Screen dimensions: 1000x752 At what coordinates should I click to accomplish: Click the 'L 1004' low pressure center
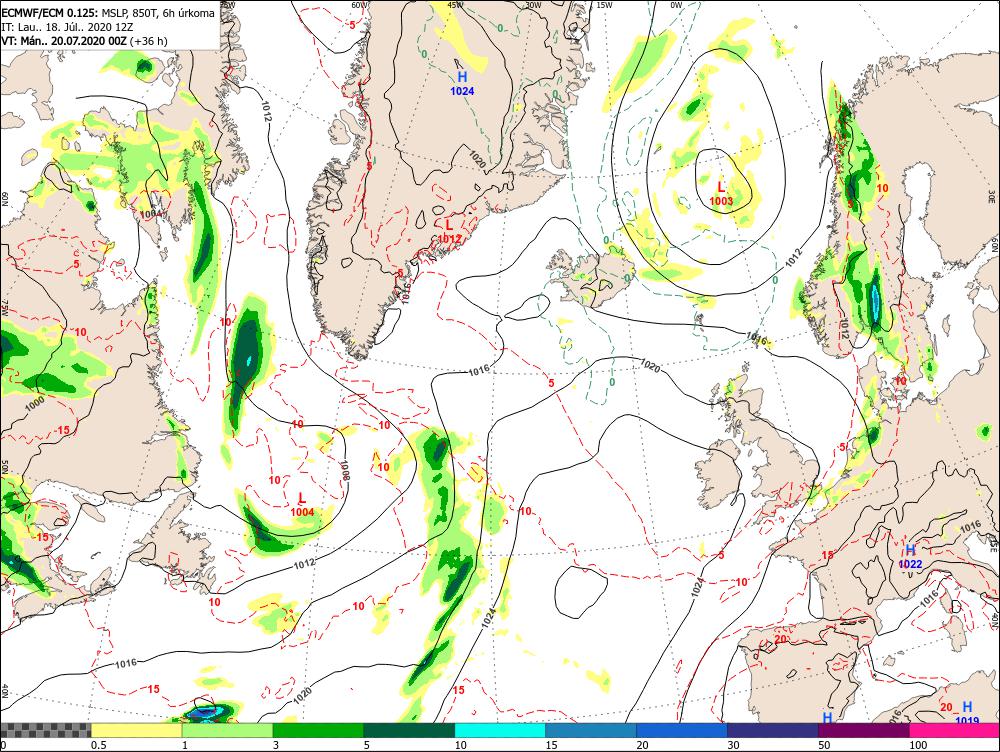(302, 505)
